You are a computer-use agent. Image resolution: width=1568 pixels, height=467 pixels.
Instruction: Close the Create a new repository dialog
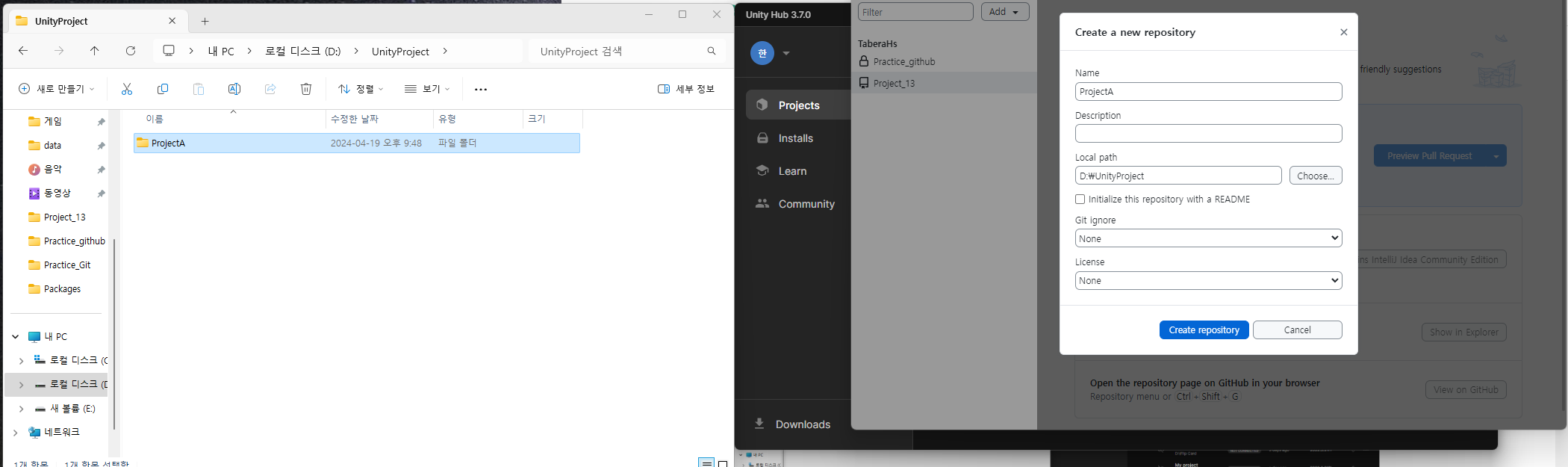point(1344,32)
